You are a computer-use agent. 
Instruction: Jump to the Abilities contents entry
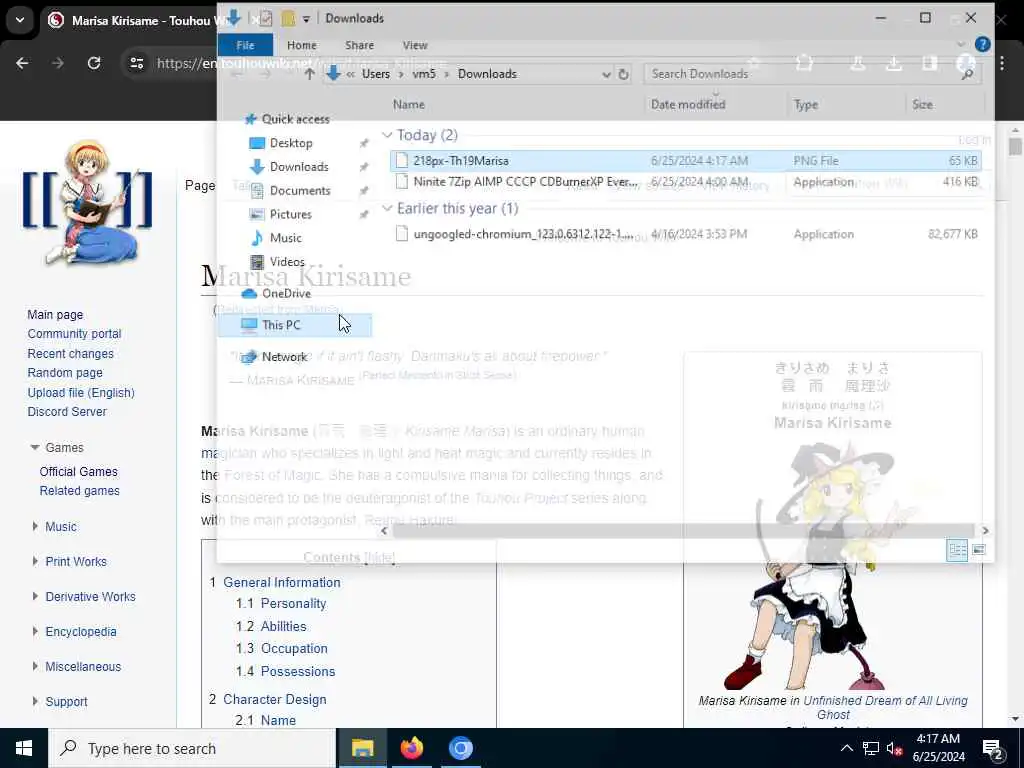(x=283, y=626)
